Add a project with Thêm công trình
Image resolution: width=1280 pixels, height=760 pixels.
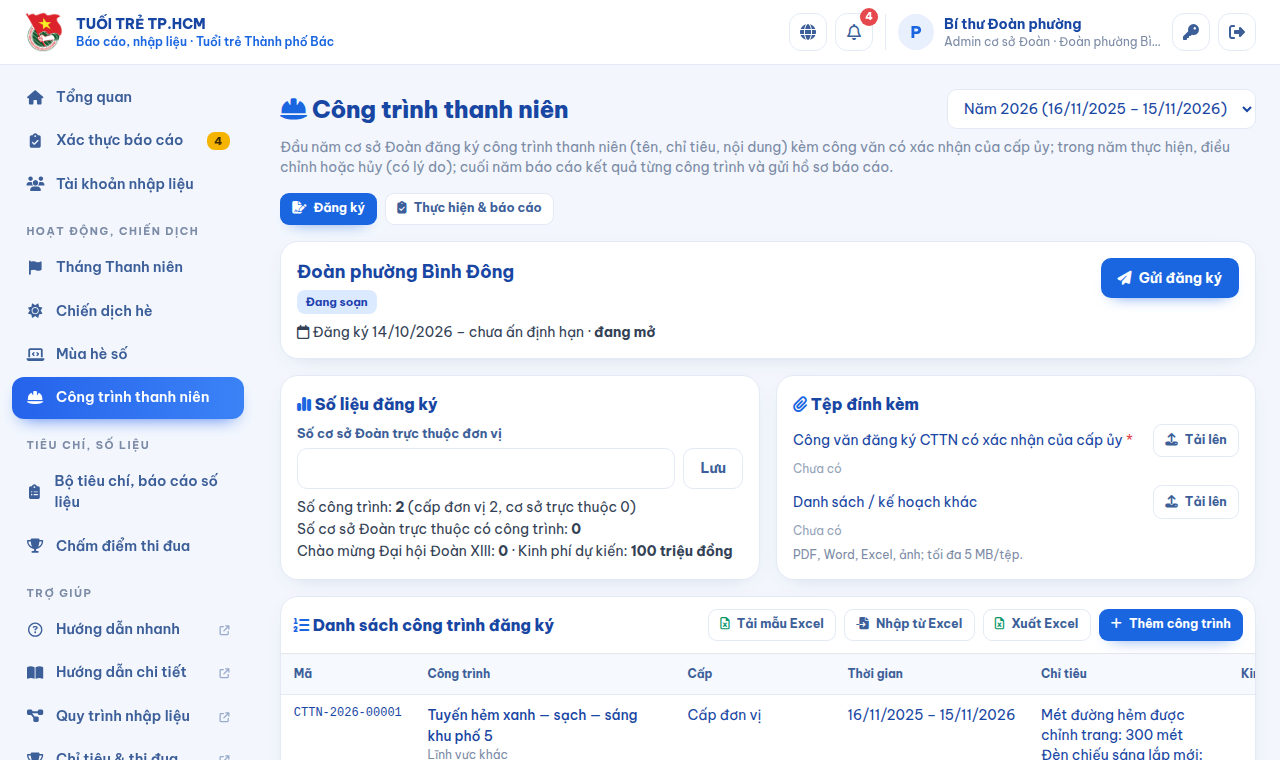click(x=1171, y=625)
